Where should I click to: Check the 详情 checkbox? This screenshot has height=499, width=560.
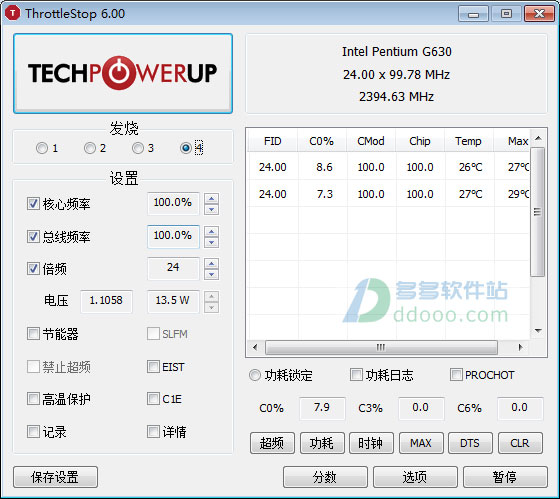click(153, 431)
